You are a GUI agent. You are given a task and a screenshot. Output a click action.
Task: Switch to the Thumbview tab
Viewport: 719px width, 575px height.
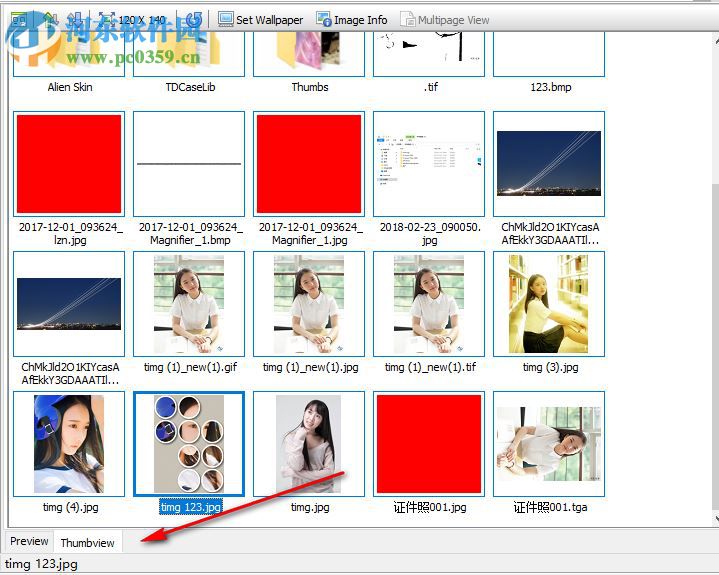tap(88, 542)
